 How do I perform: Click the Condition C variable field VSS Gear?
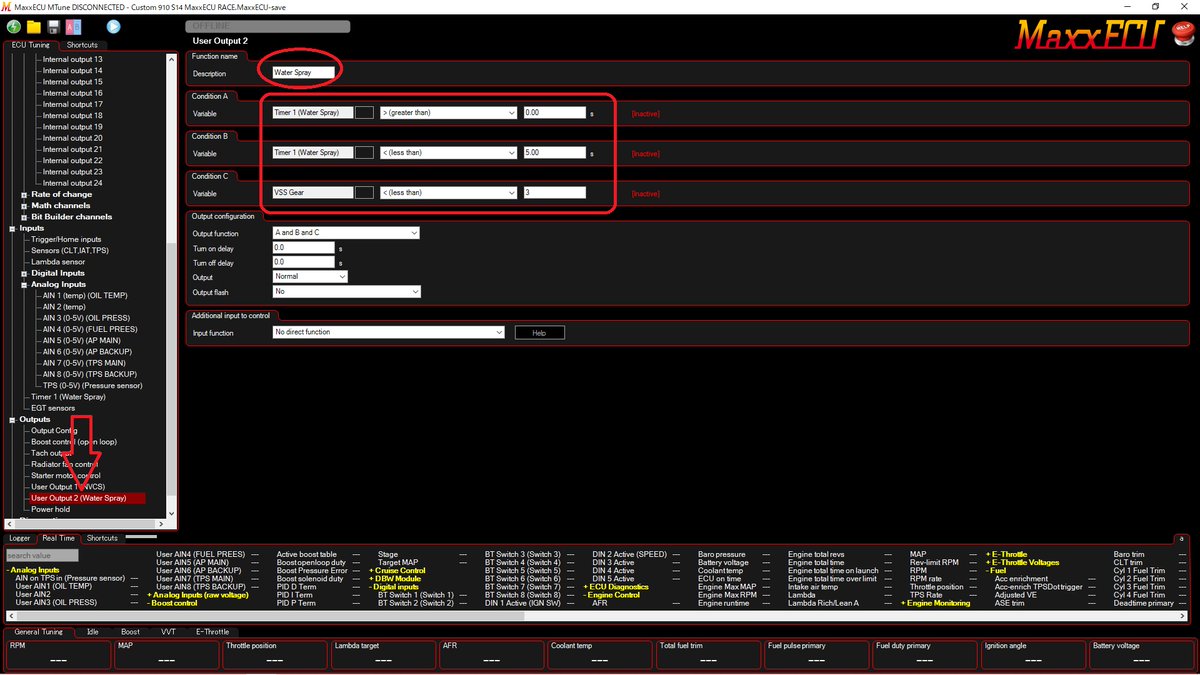[313, 193]
